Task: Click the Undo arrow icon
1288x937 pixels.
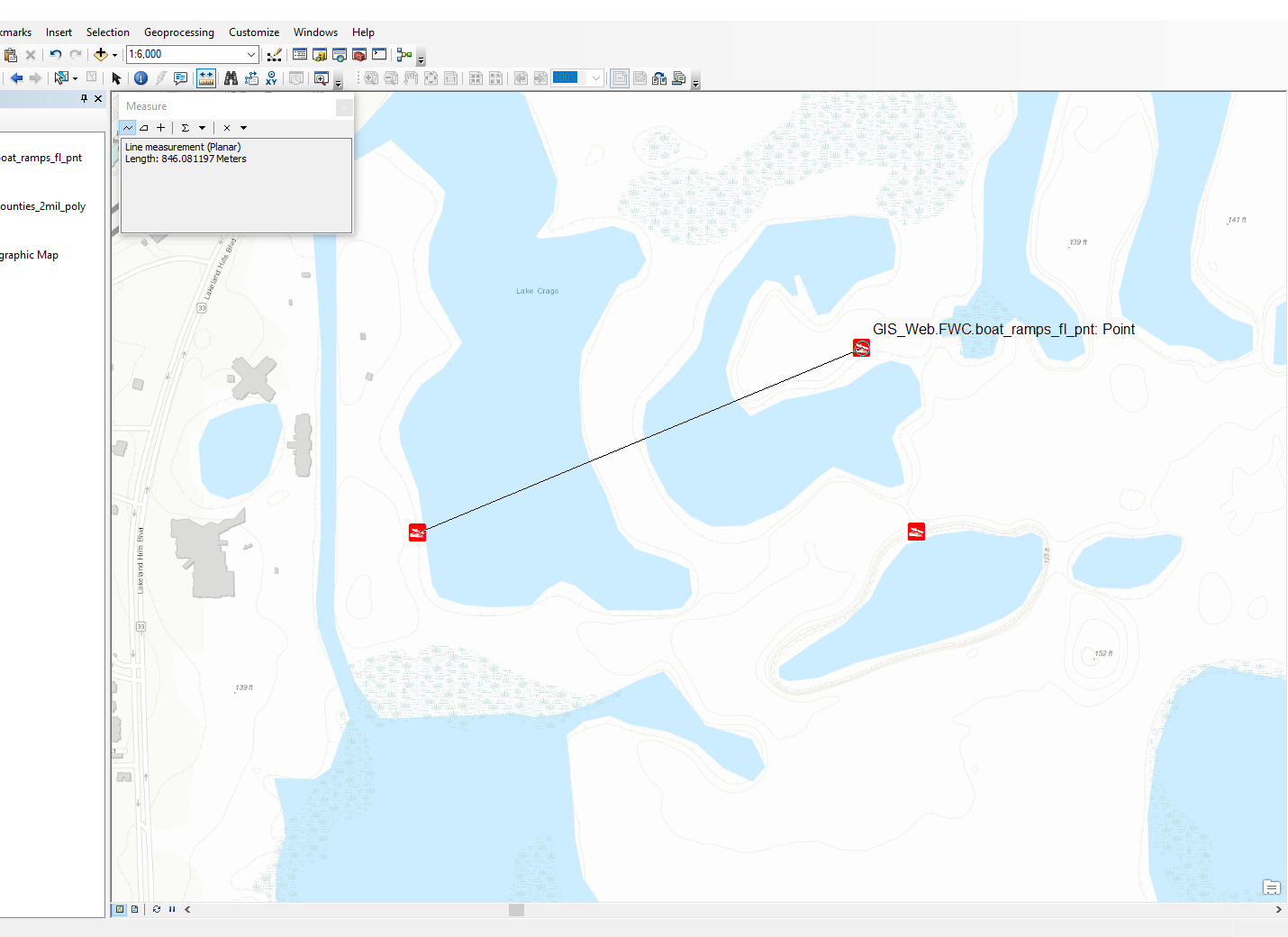Action: click(56, 55)
